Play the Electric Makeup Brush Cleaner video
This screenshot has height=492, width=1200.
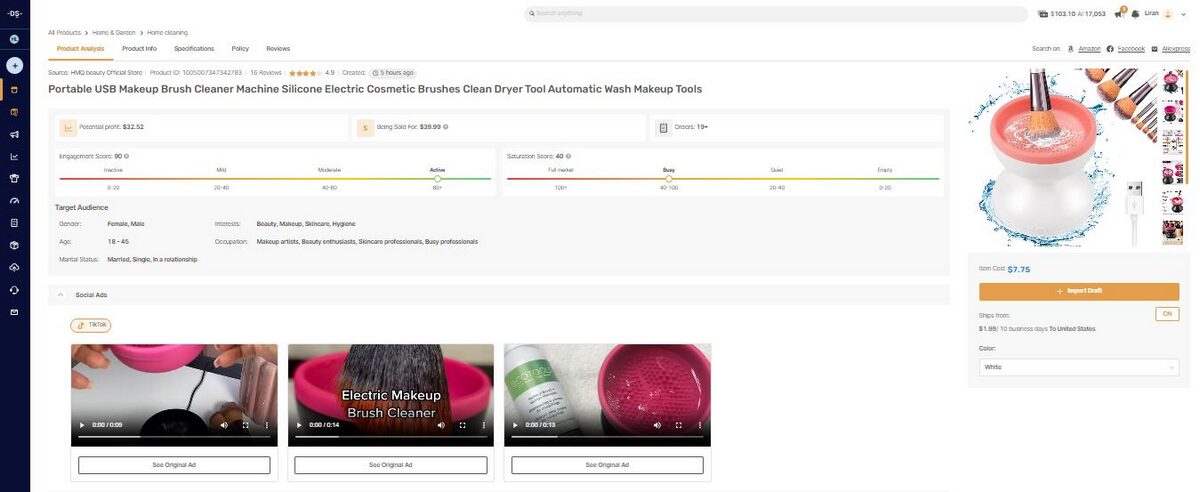[x=298, y=425]
